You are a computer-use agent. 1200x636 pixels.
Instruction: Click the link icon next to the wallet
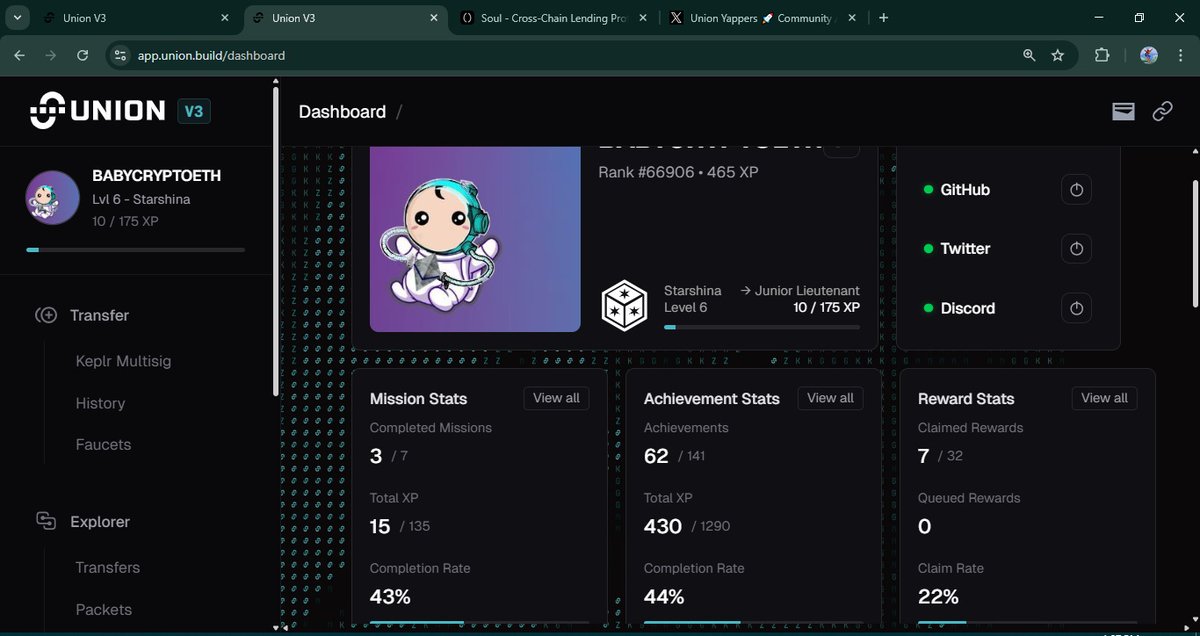click(1162, 111)
